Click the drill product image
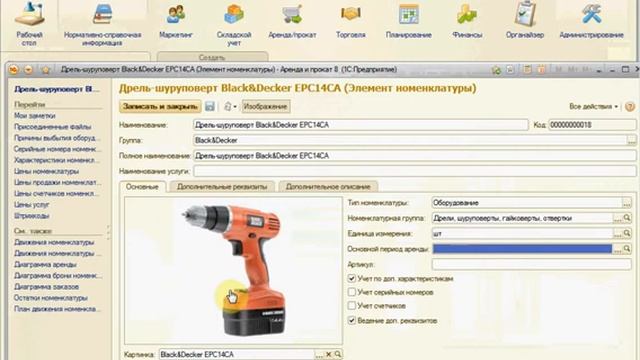 pyautogui.click(x=234, y=270)
